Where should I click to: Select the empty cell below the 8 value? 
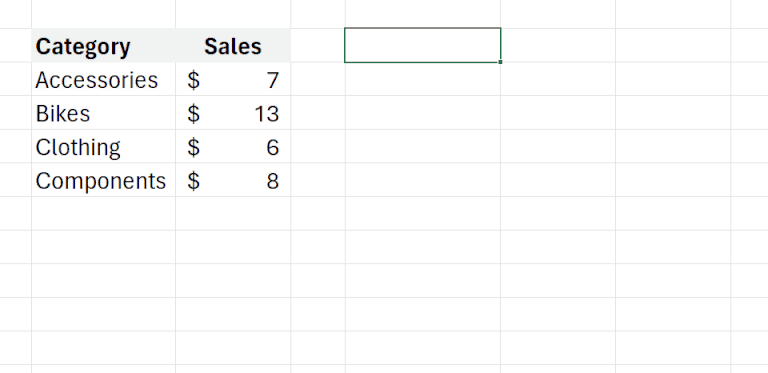coord(233,213)
